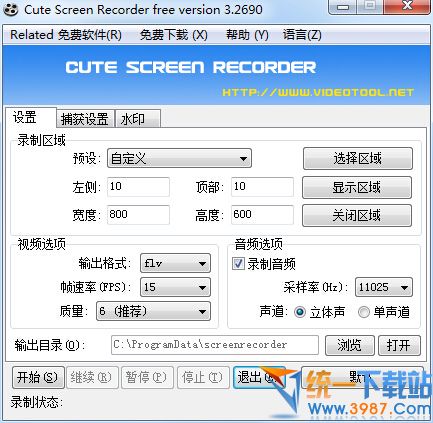Open the 采样率 11025 dropdown
The image size is (433, 423).
coord(384,287)
